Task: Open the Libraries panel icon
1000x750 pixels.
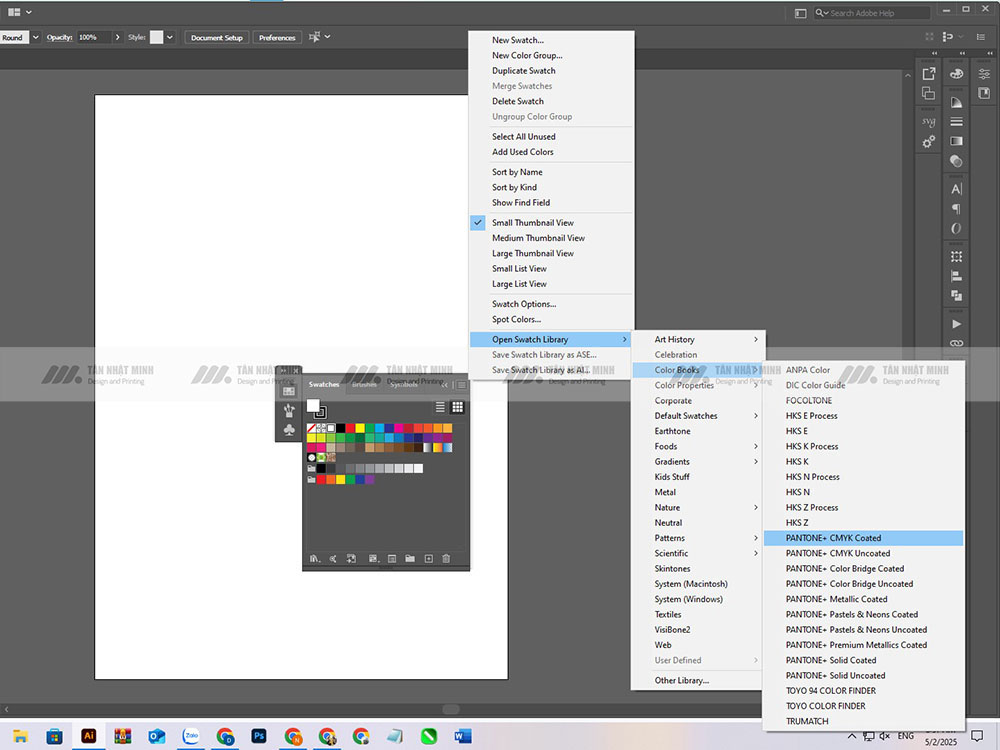Action: tap(984, 94)
